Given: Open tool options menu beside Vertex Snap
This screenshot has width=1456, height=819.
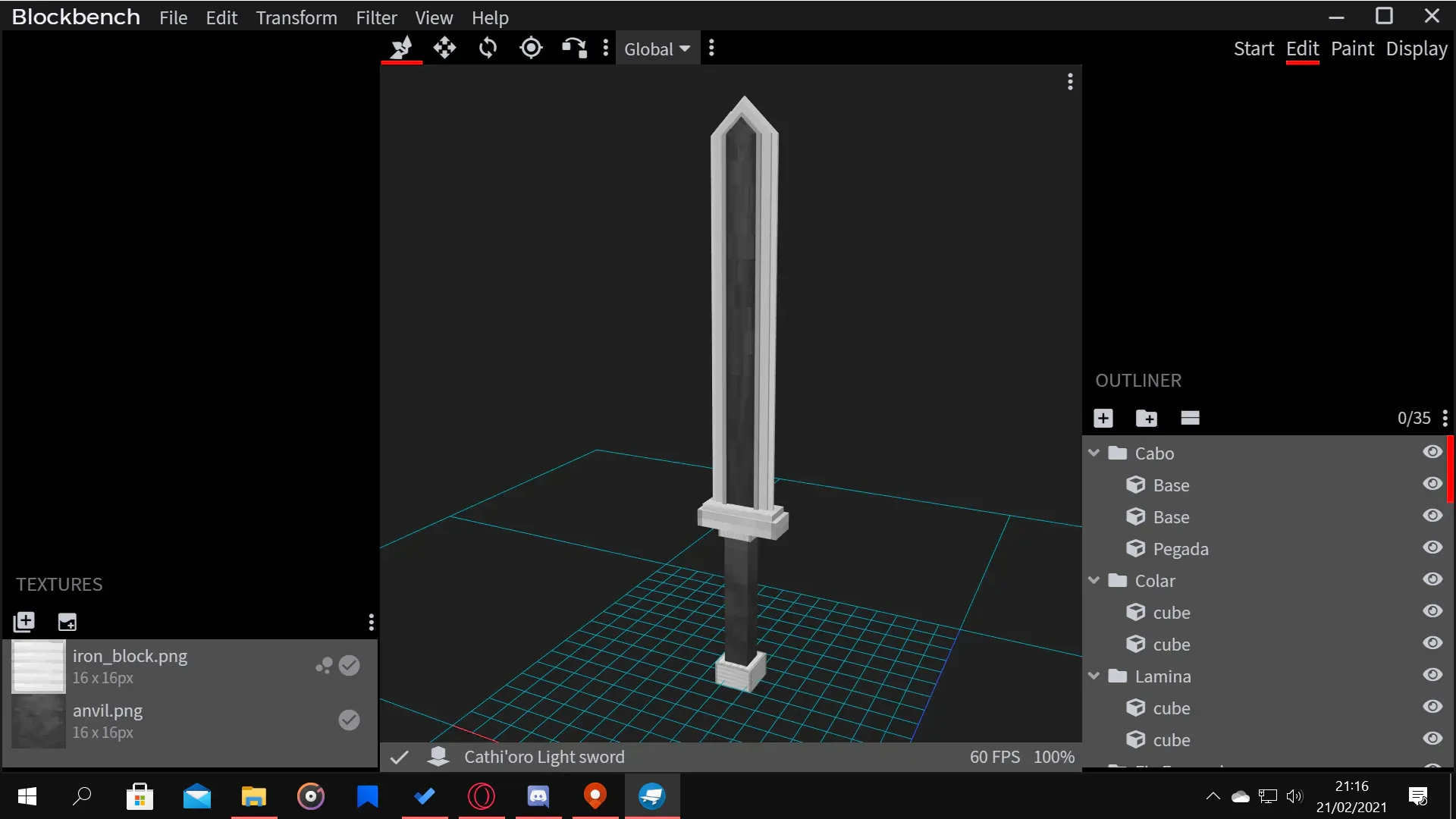Looking at the screenshot, I should 605,49.
